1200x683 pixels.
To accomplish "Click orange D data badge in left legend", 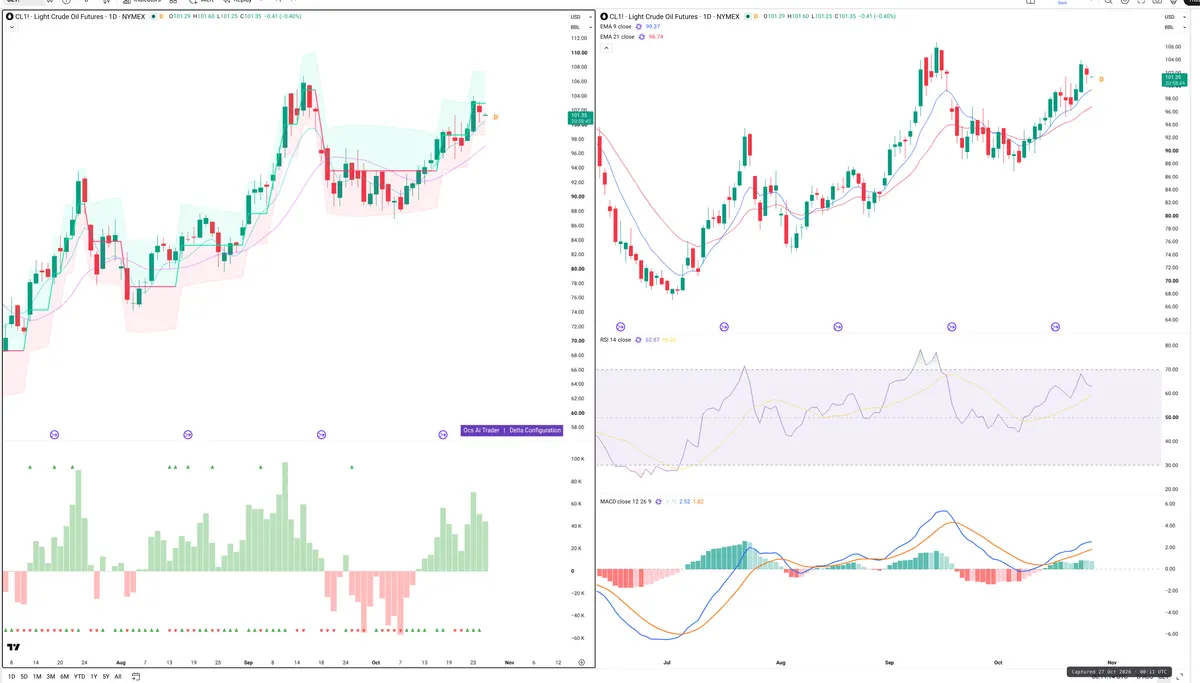I will 161,16.
